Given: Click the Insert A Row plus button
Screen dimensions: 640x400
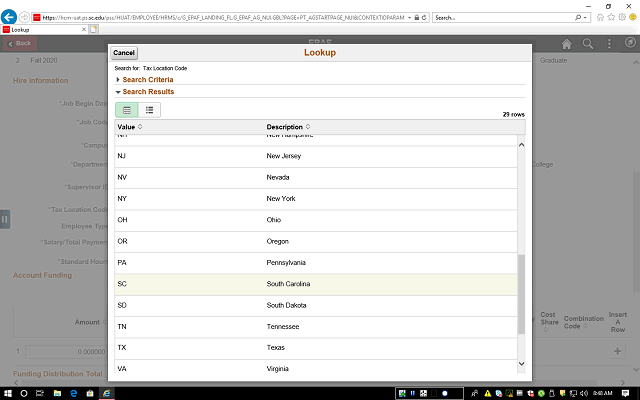Looking at the screenshot, I should [617, 351].
